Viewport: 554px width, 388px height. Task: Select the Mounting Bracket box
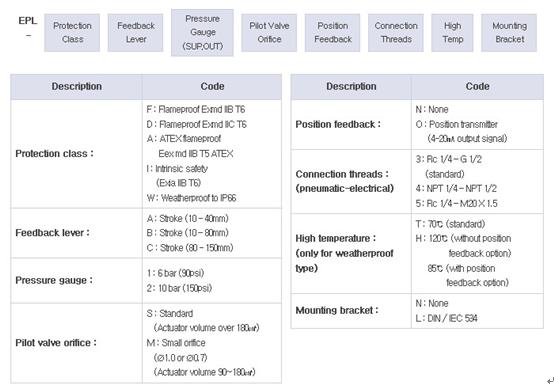point(509,33)
